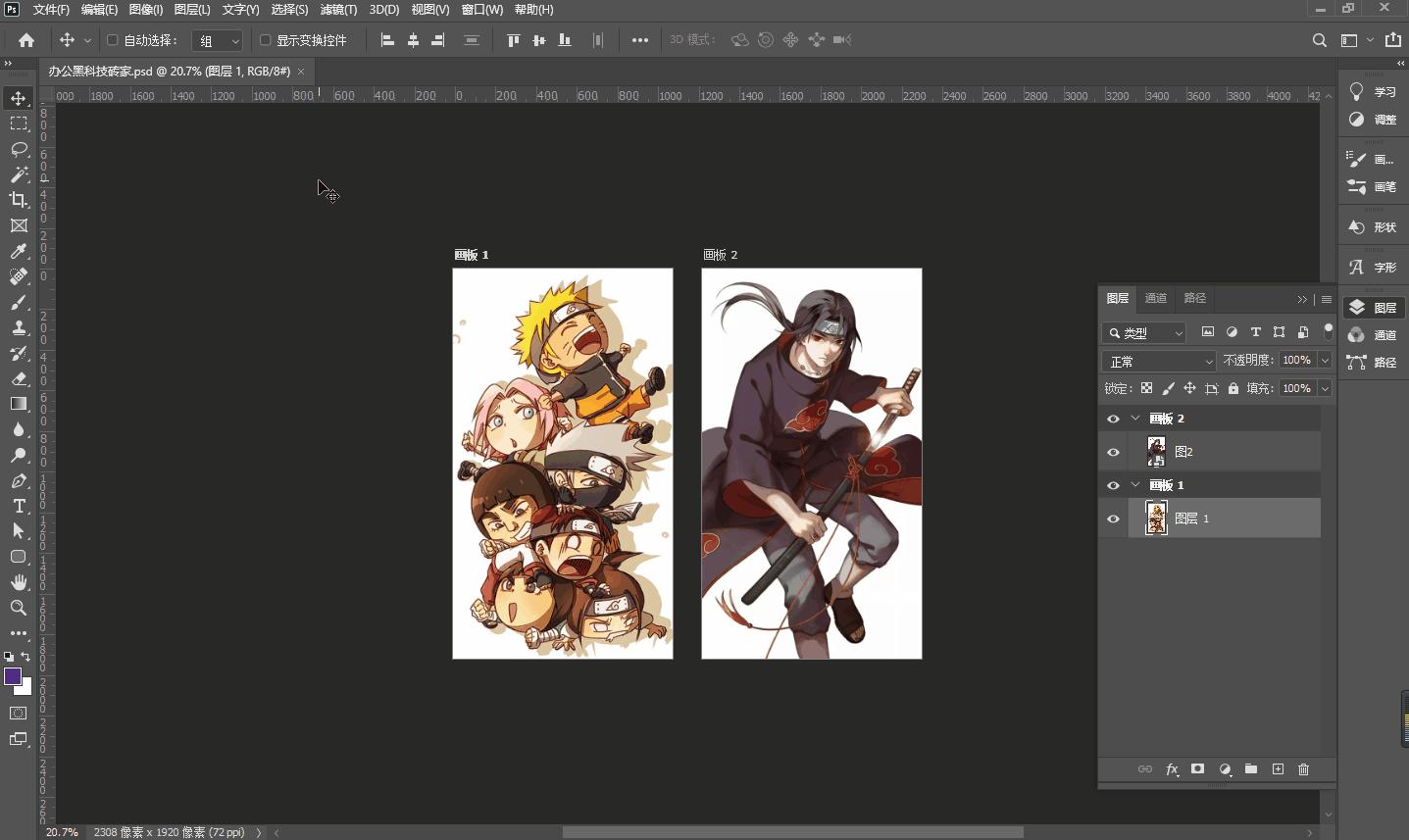Image resolution: width=1409 pixels, height=840 pixels.
Task: Select the Eyedropper tool
Action: click(19, 252)
